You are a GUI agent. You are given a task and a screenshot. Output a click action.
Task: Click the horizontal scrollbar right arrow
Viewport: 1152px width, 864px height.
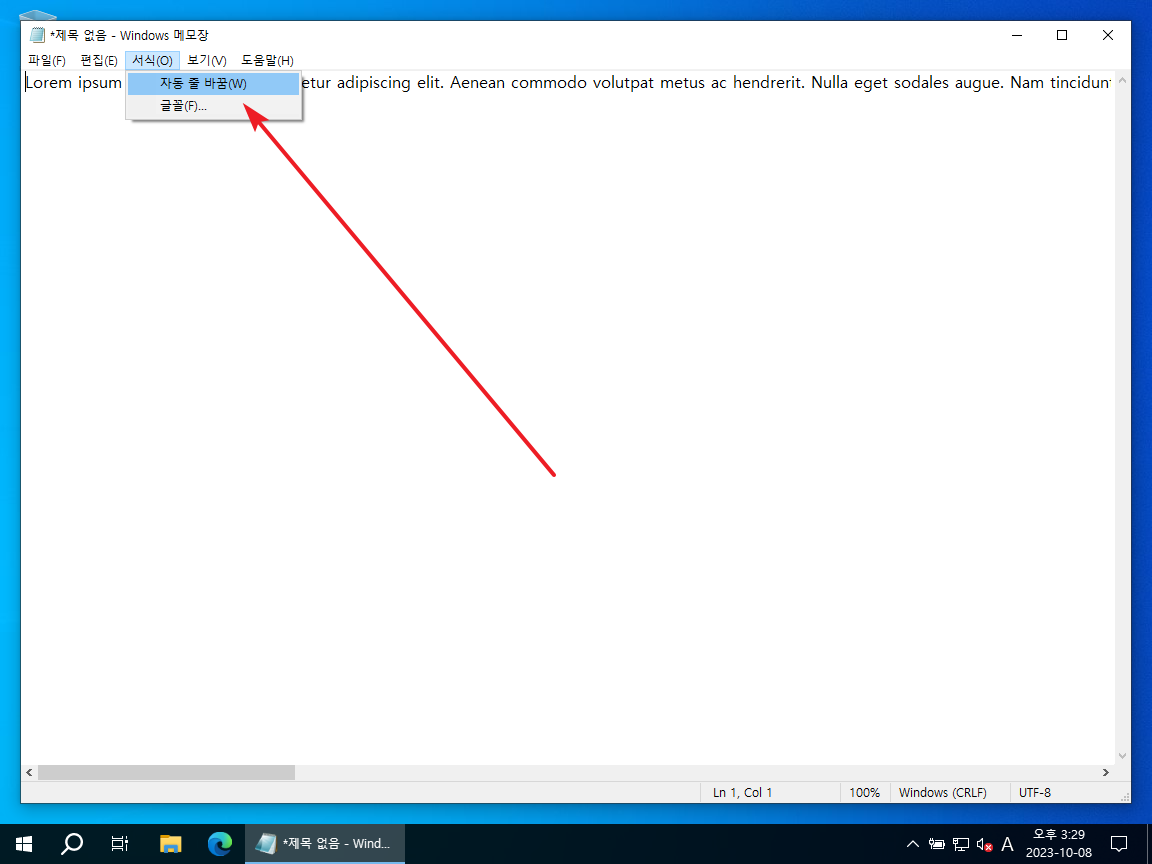coord(1106,772)
